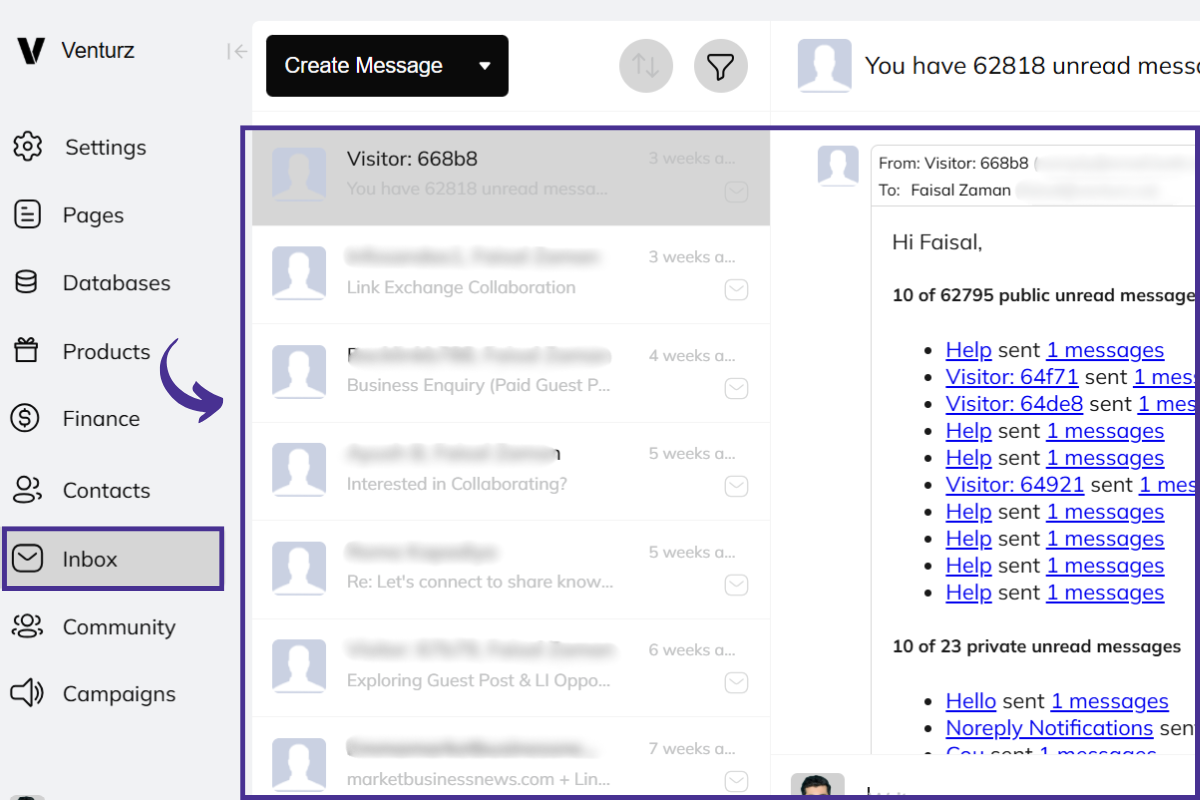Image resolution: width=1200 pixels, height=800 pixels.
Task: Click the Finance dollar icon
Action: pyautogui.click(x=27, y=419)
